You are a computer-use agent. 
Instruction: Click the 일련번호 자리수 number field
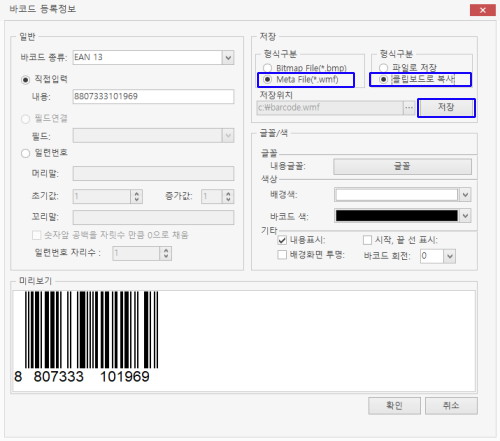point(136,253)
